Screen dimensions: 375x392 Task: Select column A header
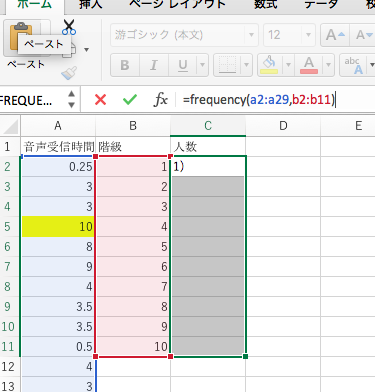[58, 126]
